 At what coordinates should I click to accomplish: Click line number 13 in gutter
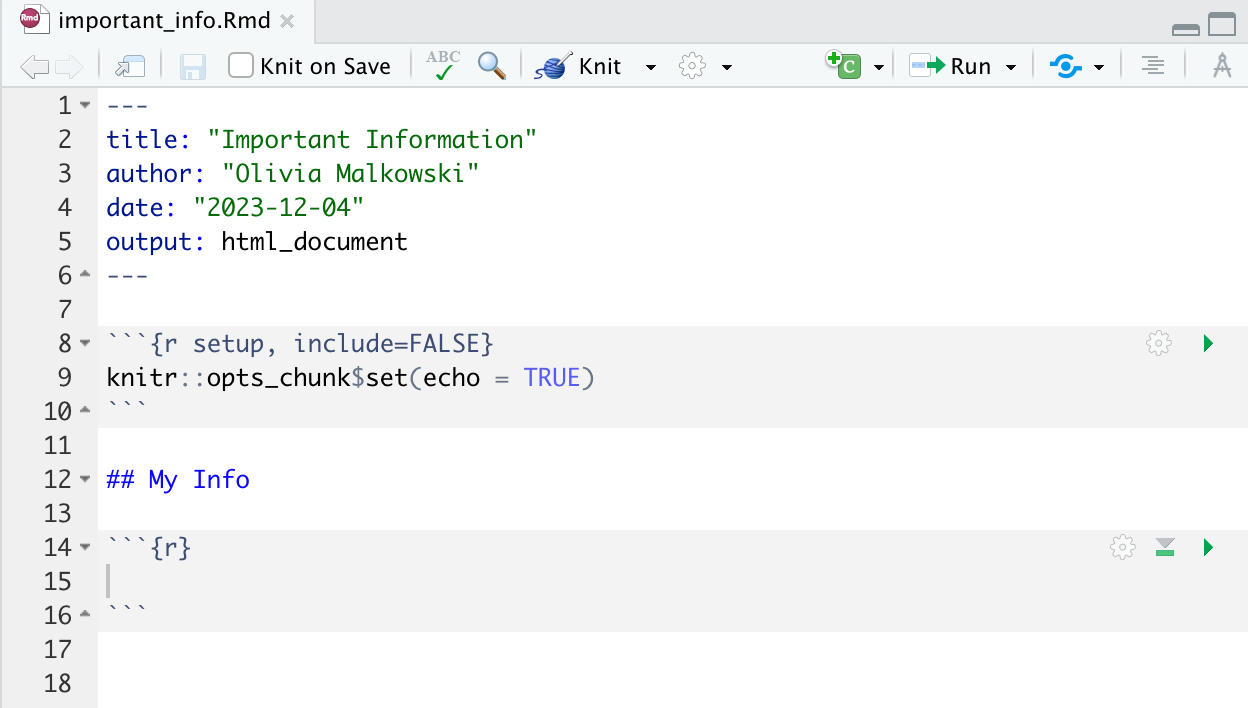point(58,513)
